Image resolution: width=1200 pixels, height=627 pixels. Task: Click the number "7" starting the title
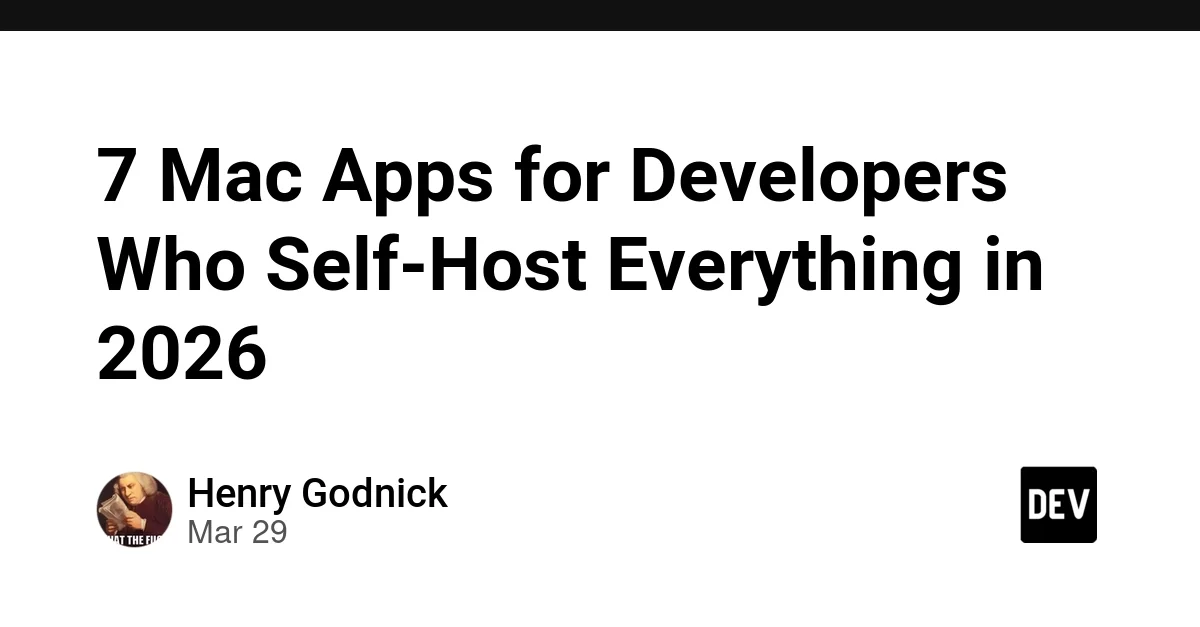pyautogui.click(x=116, y=176)
